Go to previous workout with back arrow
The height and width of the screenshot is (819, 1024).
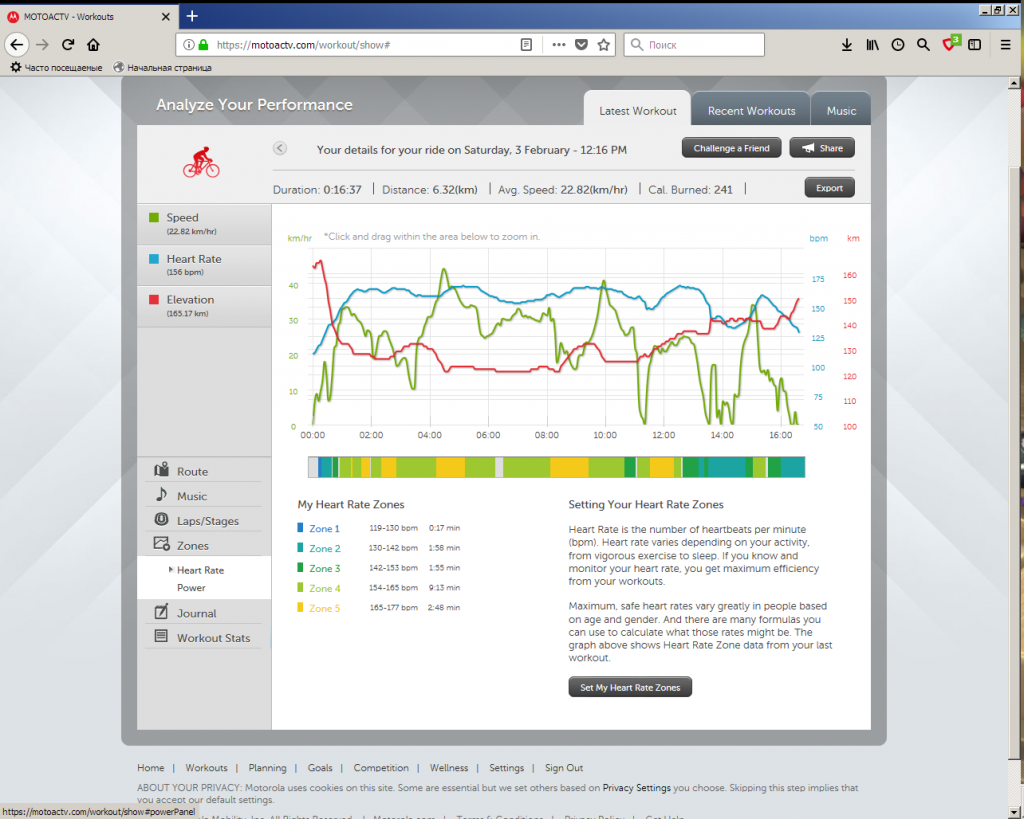point(280,148)
